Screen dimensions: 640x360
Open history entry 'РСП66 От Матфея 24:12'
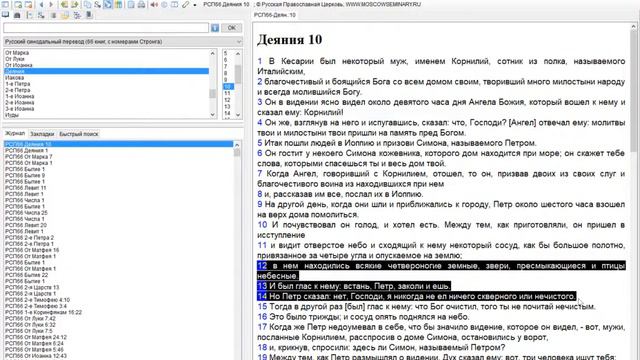118,337
